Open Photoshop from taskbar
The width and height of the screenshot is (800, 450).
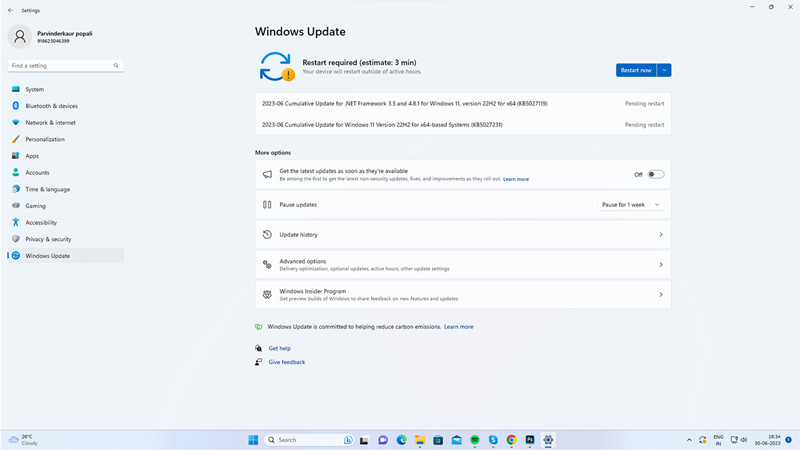[x=530, y=440]
